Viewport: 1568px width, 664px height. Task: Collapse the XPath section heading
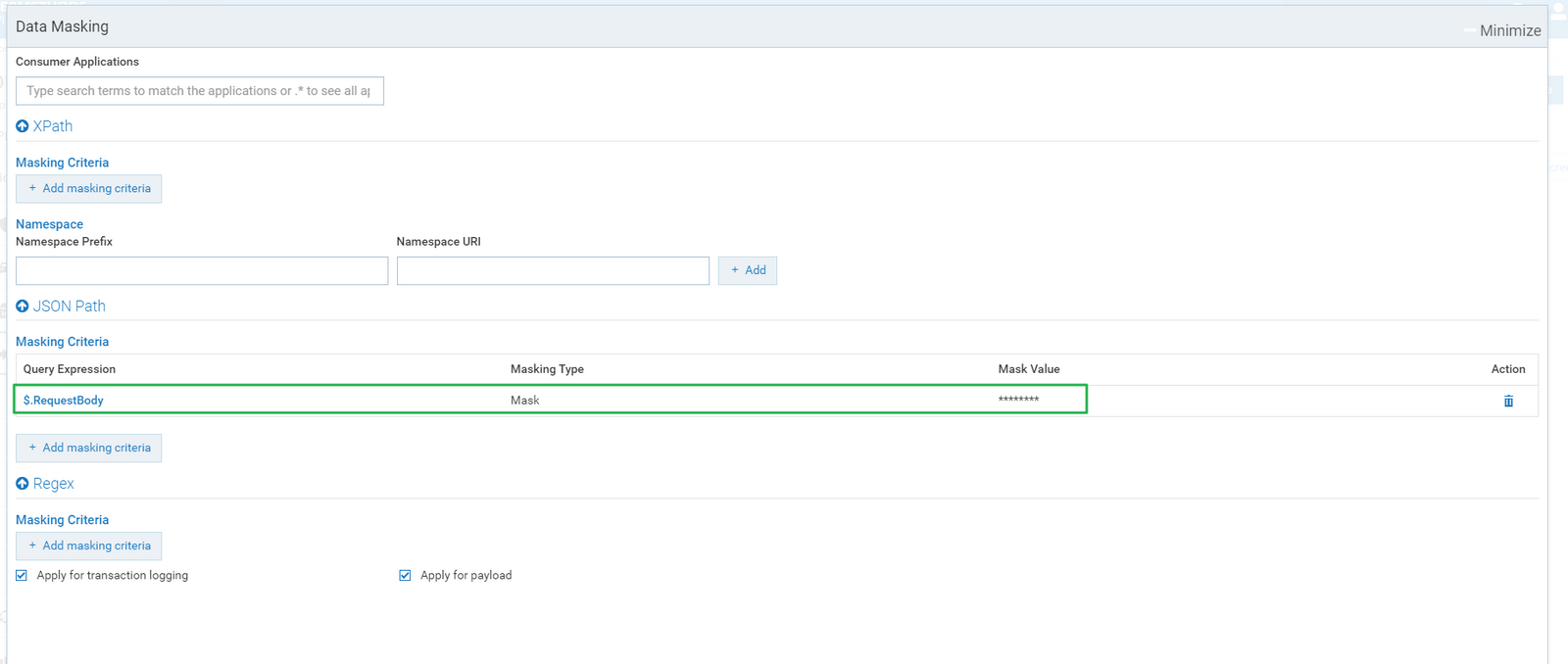pos(53,126)
